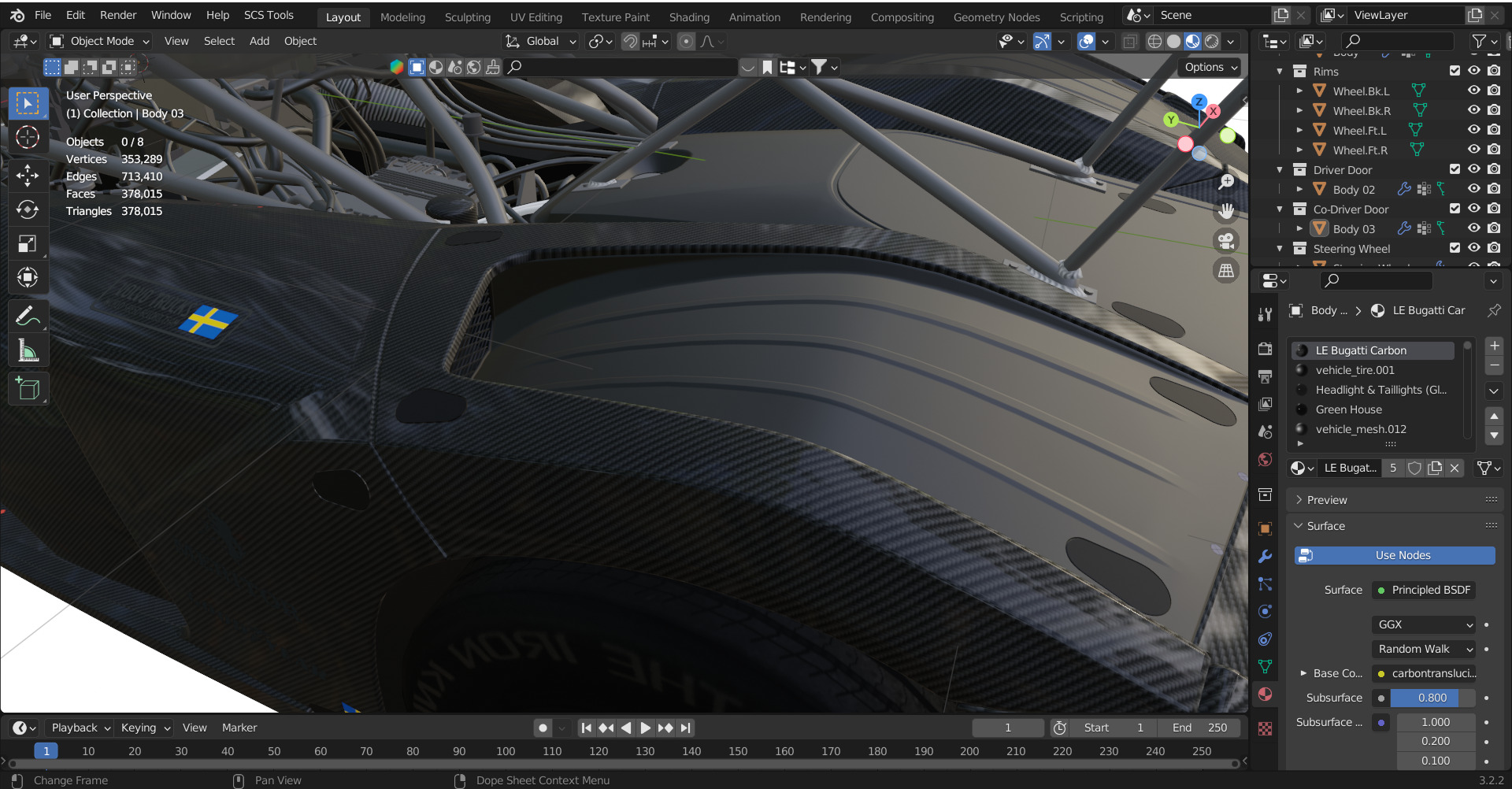Click carbontransluci base color texture link
The width and height of the screenshot is (1512, 789).
pyautogui.click(x=1424, y=673)
